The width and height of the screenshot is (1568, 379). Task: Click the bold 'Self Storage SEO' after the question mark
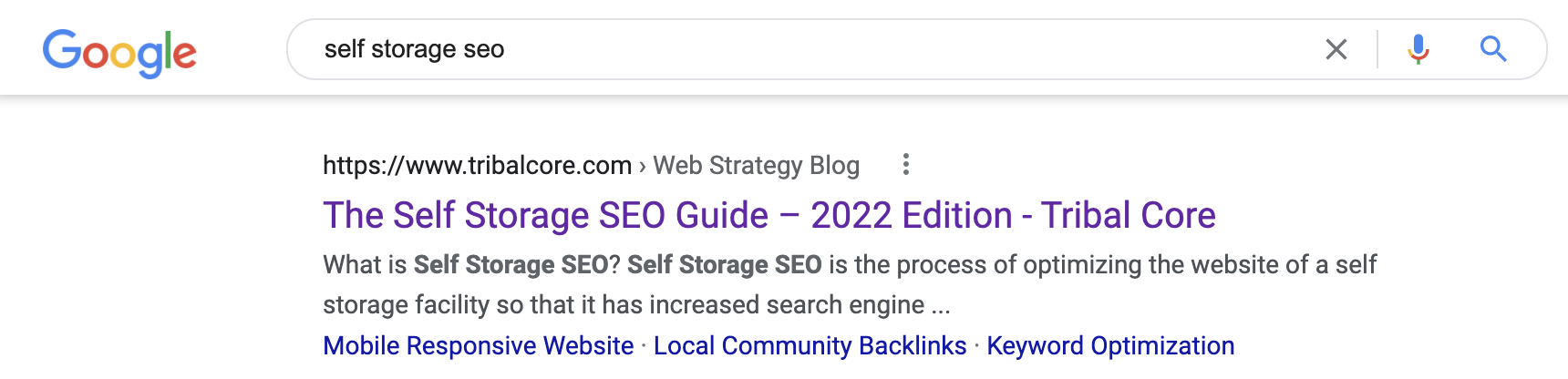click(725, 265)
